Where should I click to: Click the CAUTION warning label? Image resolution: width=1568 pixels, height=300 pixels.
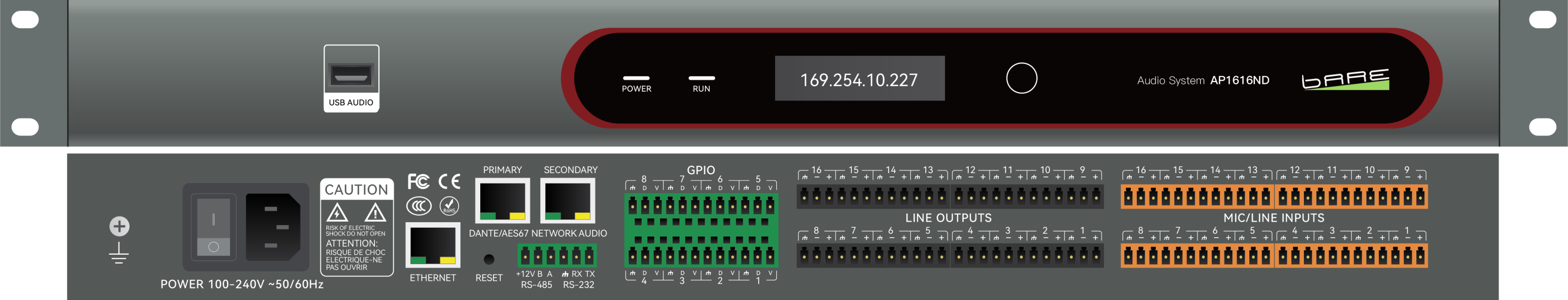pyautogui.click(x=357, y=227)
